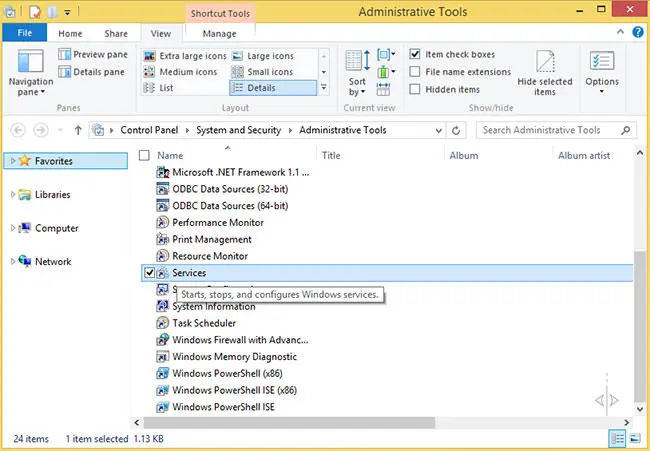Select Windows Memory Diagnostic icon
The height and width of the screenshot is (451, 650).
point(162,356)
